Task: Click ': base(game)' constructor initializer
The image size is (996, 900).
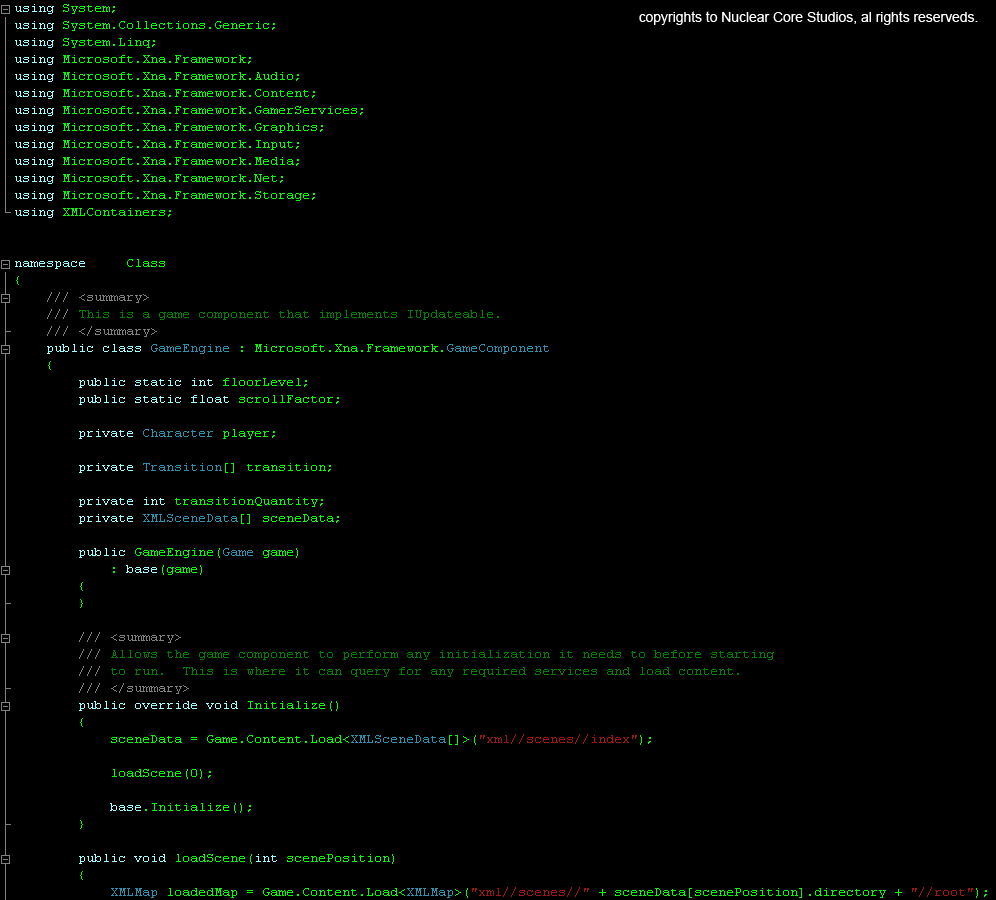Action: click(x=157, y=570)
